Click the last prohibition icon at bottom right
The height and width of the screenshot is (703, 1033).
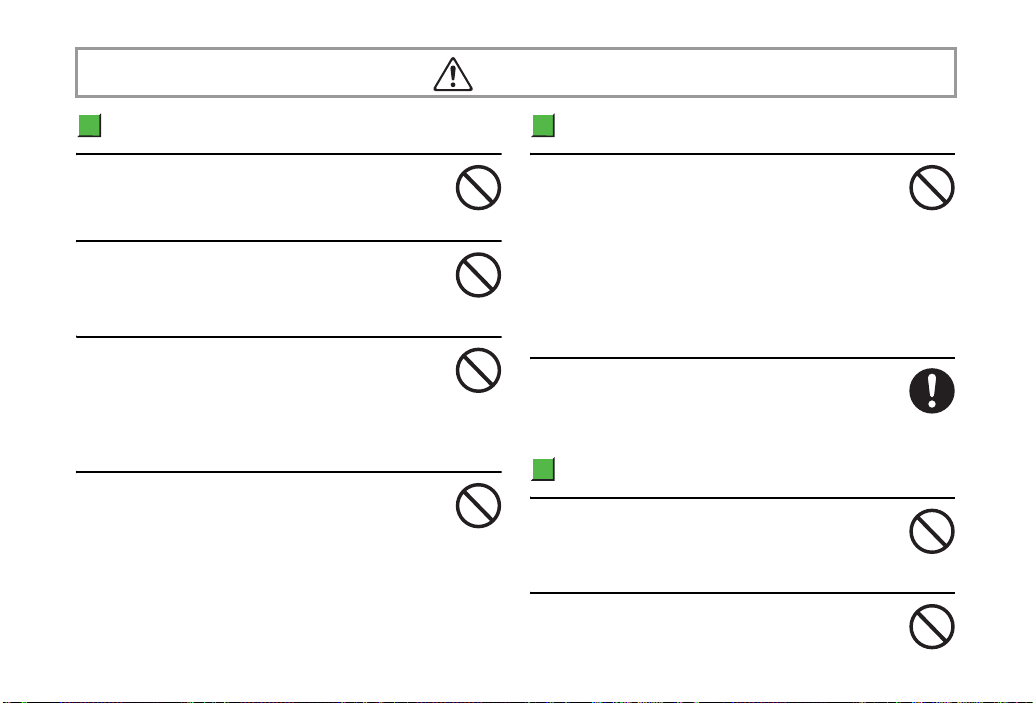point(932,627)
